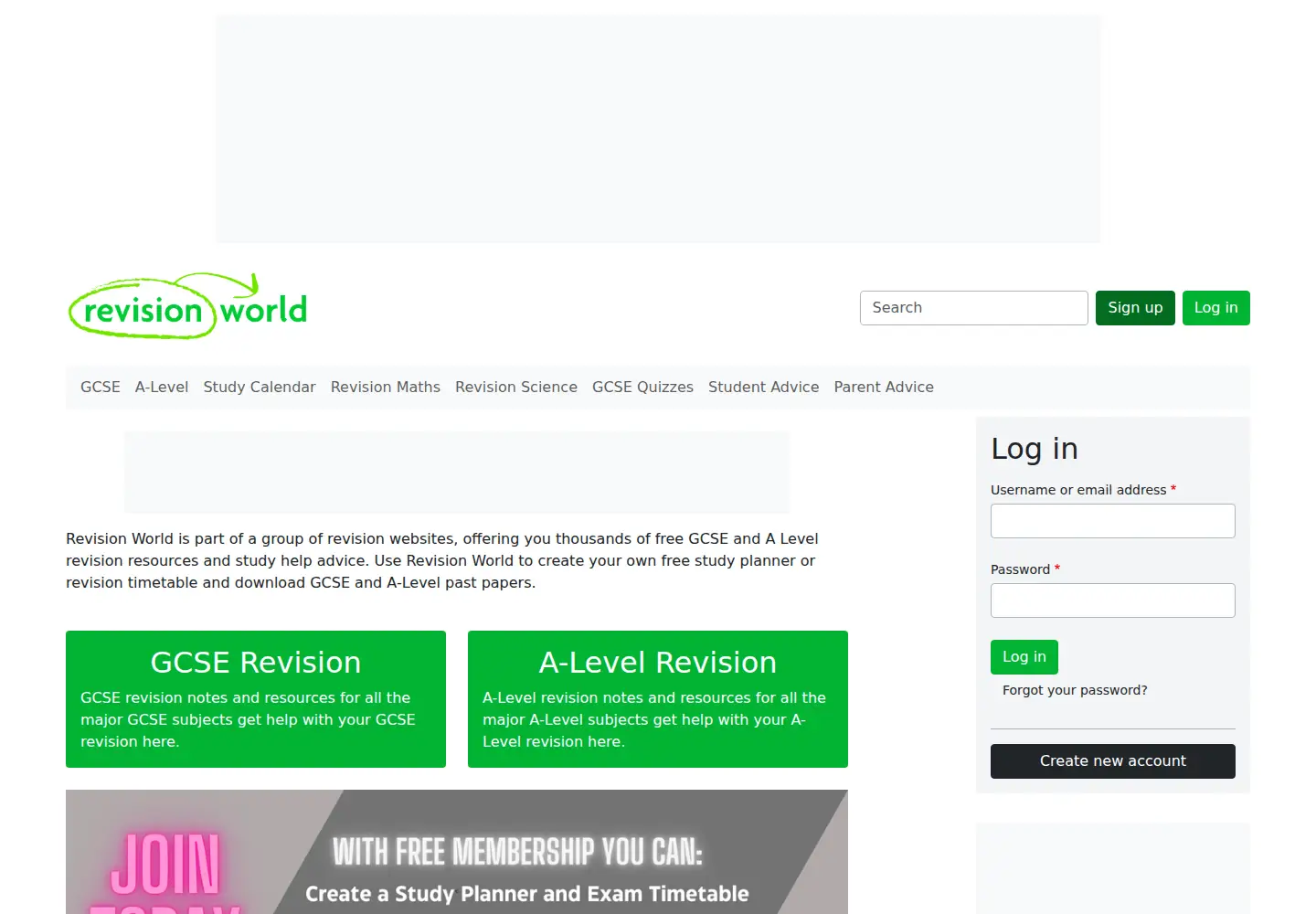Click the Revision World logo

[188, 306]
